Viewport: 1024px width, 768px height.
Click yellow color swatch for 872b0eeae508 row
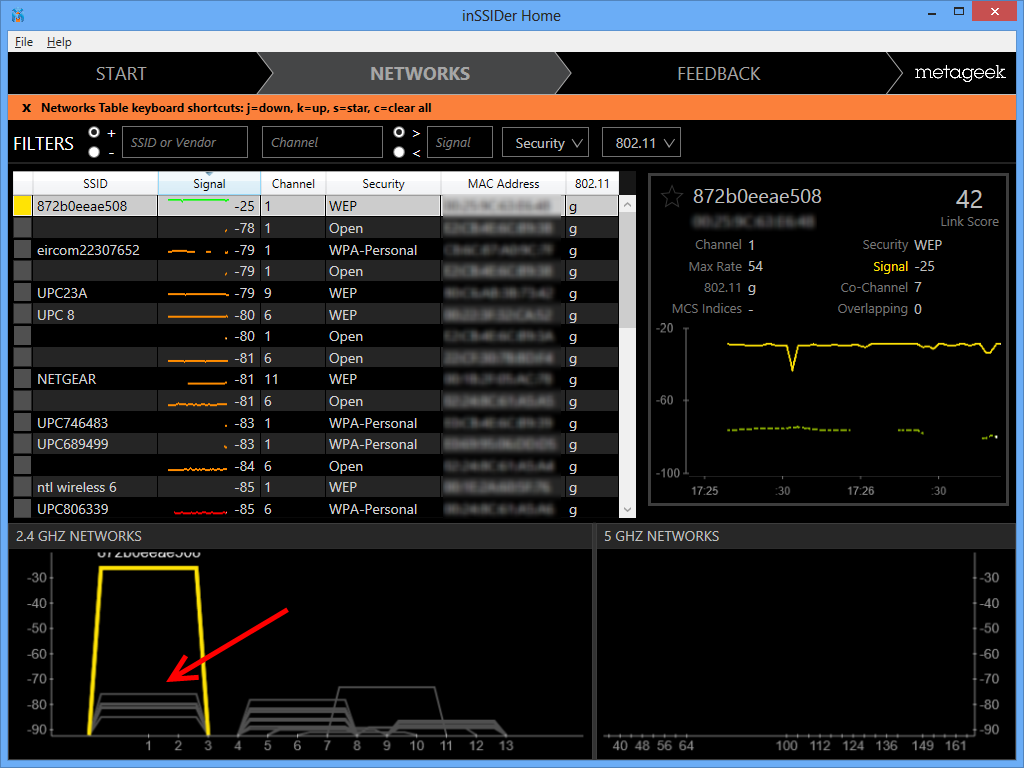click(22, 206)
